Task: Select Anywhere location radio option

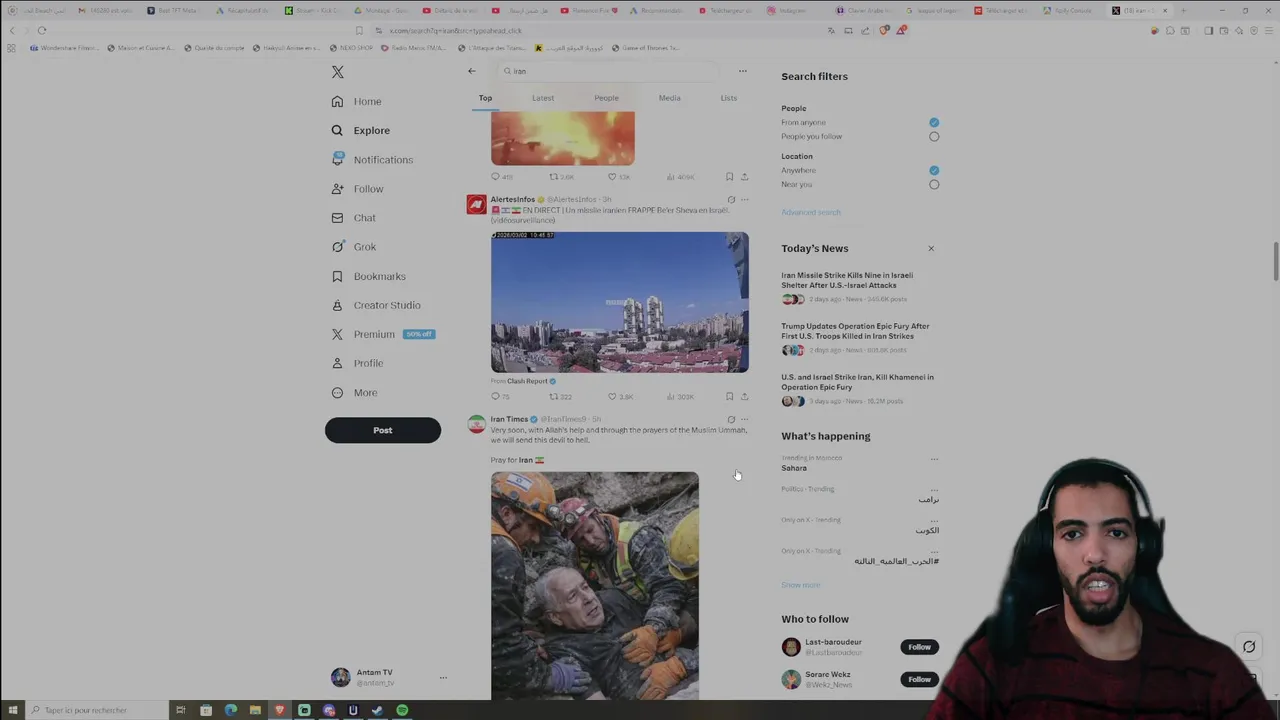Action: click(x=934, y=171)
